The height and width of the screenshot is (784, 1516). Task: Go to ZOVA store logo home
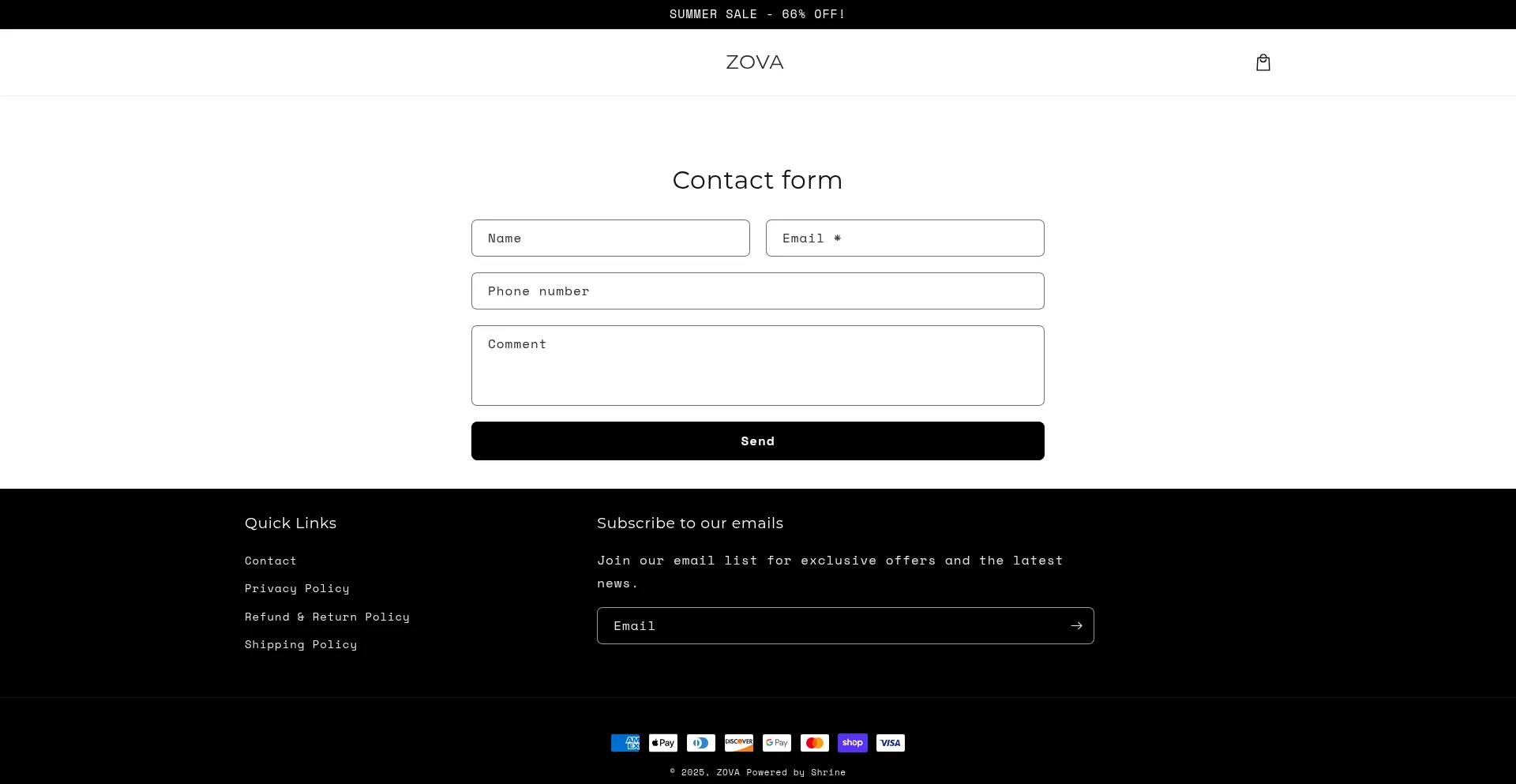tap(755, 62)
